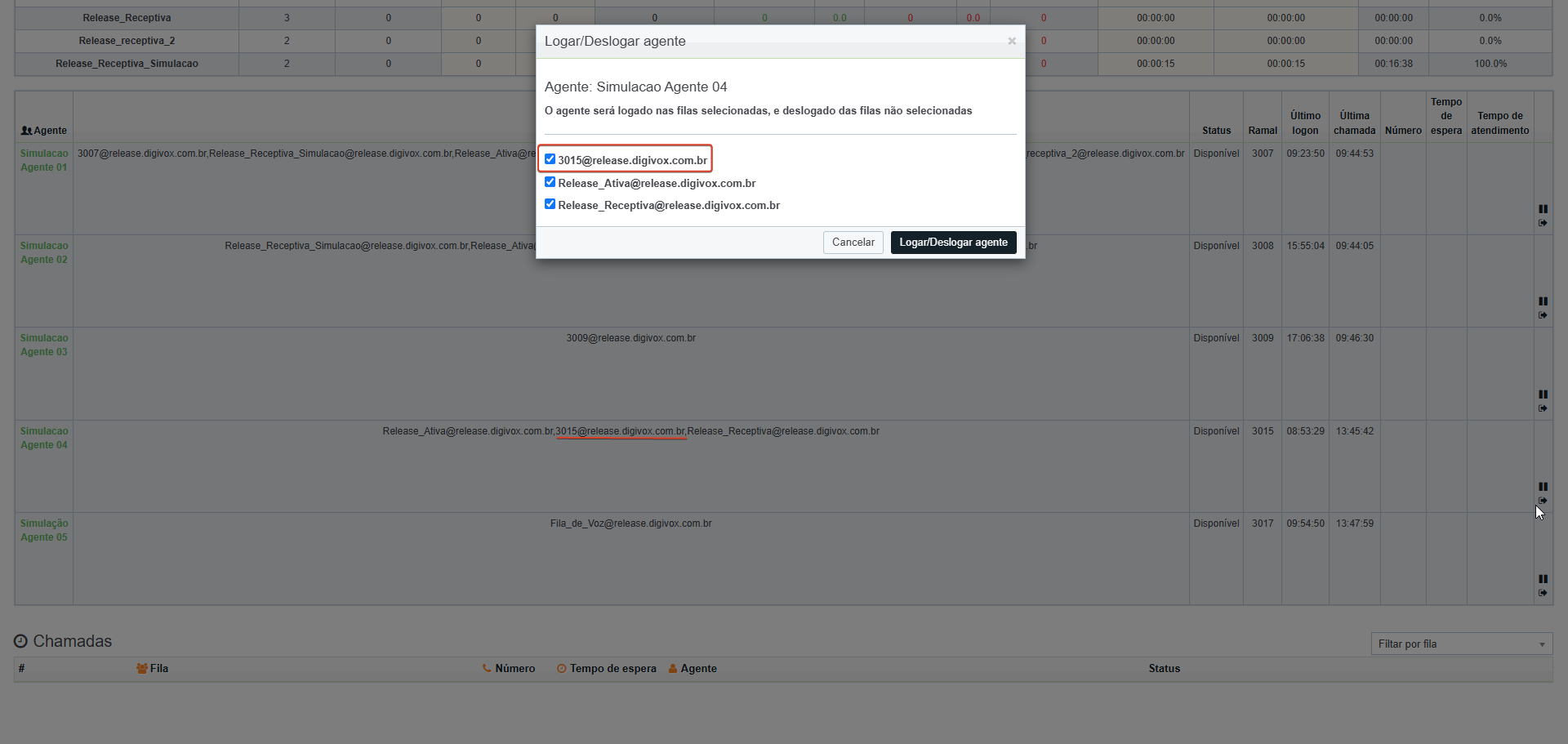Close the Logar/Deslogar agente dialog
Viewport: 1568px width, 744px height.
click(1012, 41)
